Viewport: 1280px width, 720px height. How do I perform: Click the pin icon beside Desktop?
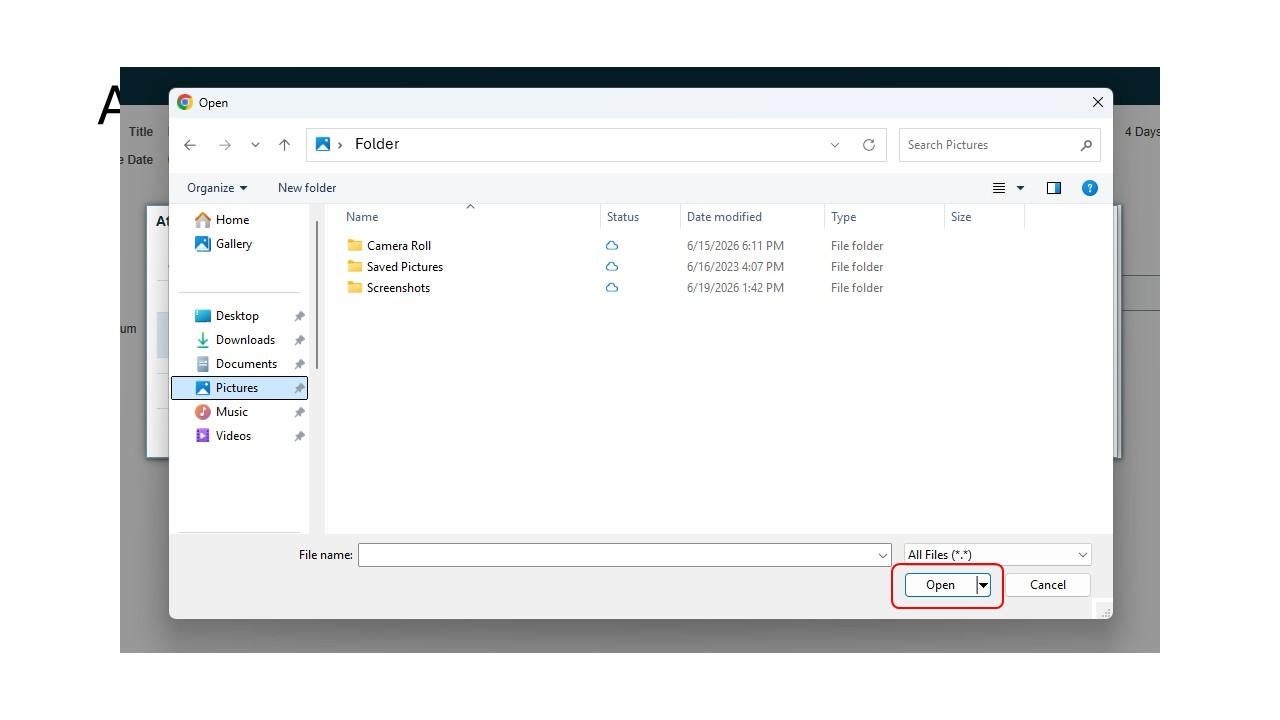(299, 316)
